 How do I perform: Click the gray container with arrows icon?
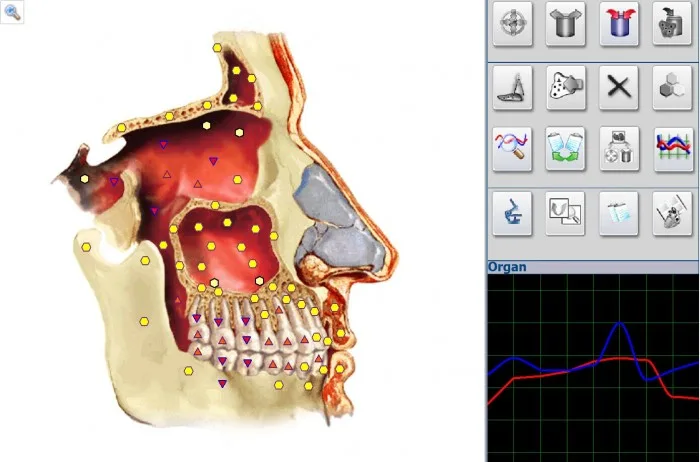tap(566, 23)
